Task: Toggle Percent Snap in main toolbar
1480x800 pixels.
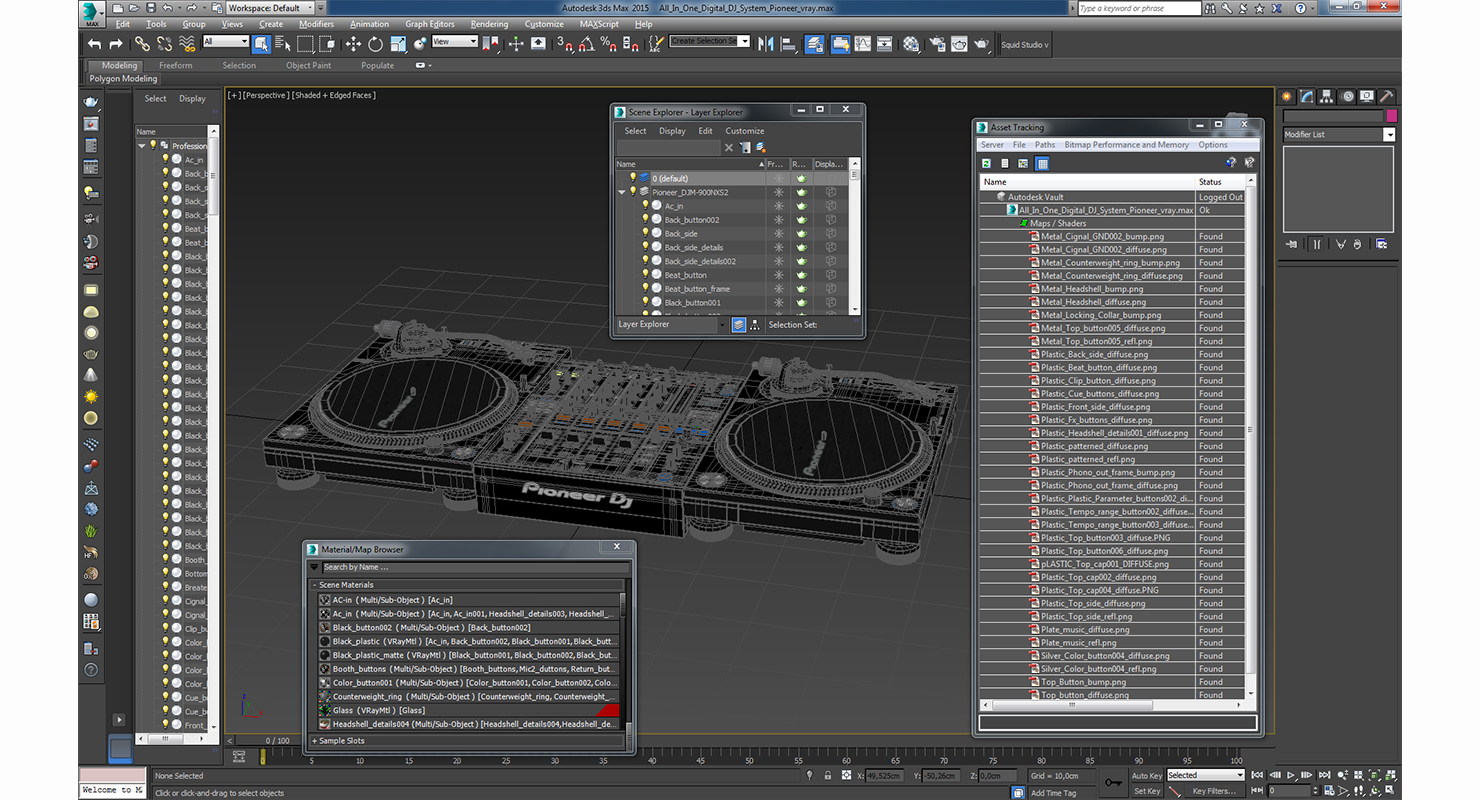Action: (609, 44)
